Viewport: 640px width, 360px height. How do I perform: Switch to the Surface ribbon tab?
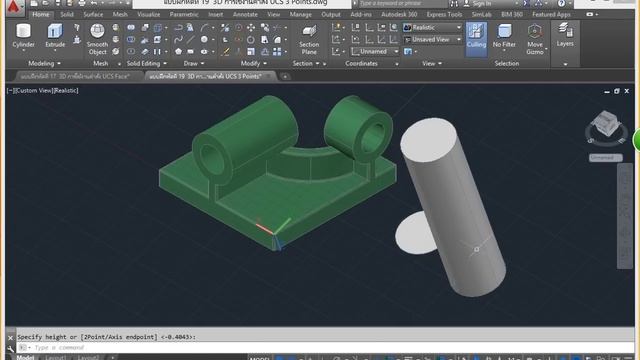(x=93, y=14)
